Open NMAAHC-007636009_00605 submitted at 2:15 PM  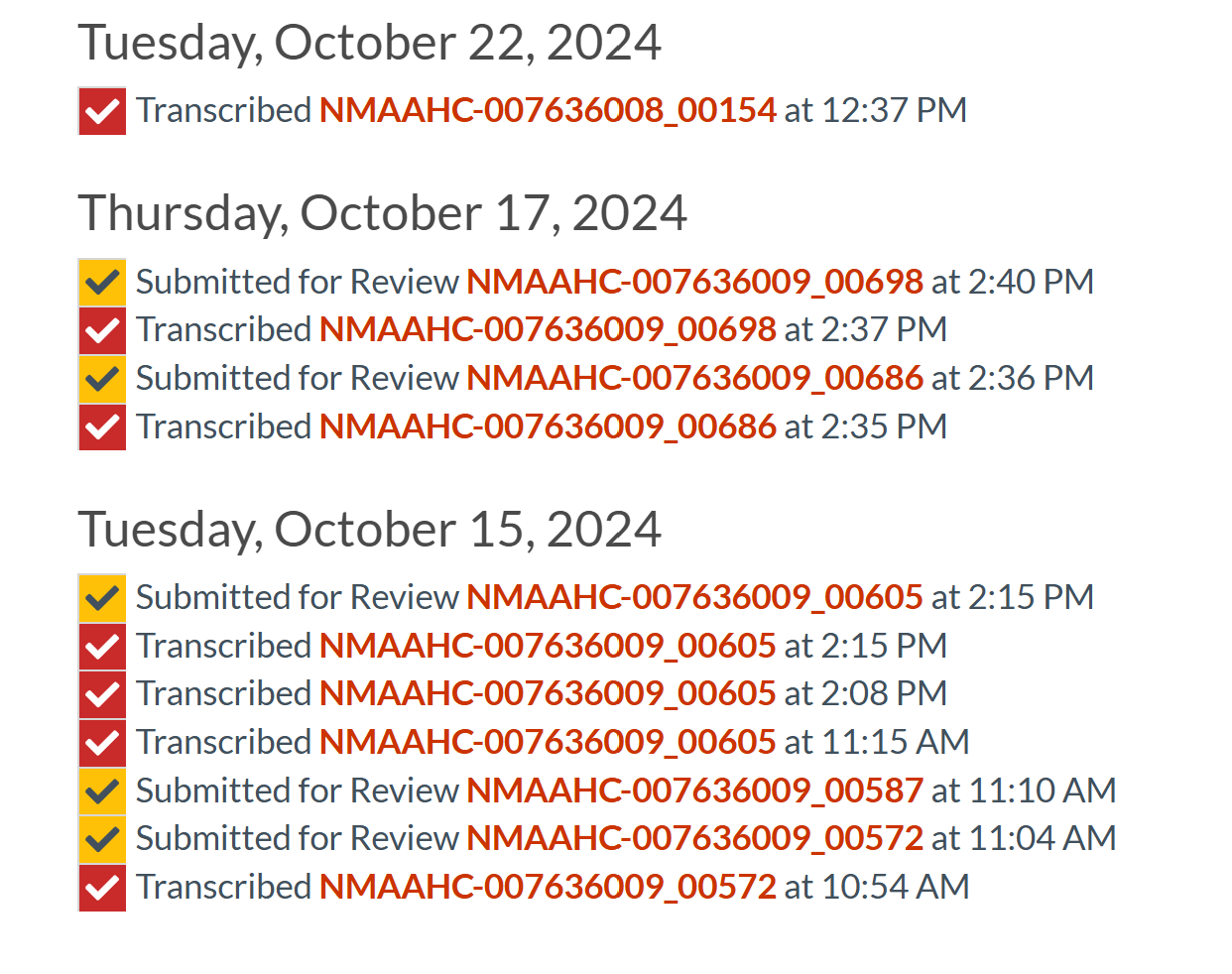[x=694, y=597]
